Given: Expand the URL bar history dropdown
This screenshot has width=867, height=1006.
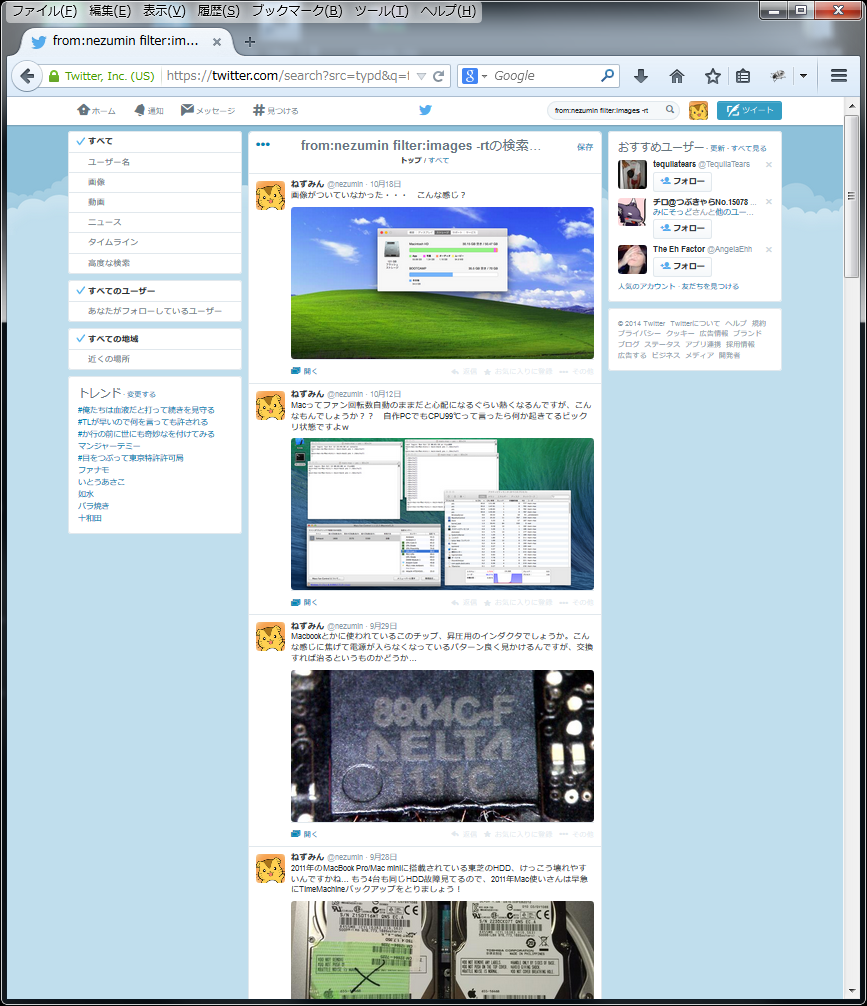Looking at the screenshot, I should 422,76.
